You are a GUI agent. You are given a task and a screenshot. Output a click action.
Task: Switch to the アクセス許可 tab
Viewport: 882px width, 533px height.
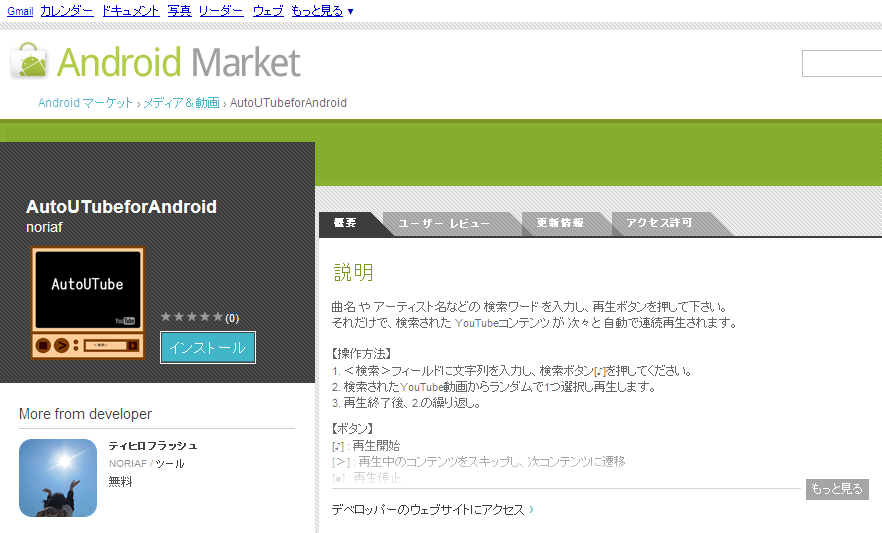tap(659, 223)
